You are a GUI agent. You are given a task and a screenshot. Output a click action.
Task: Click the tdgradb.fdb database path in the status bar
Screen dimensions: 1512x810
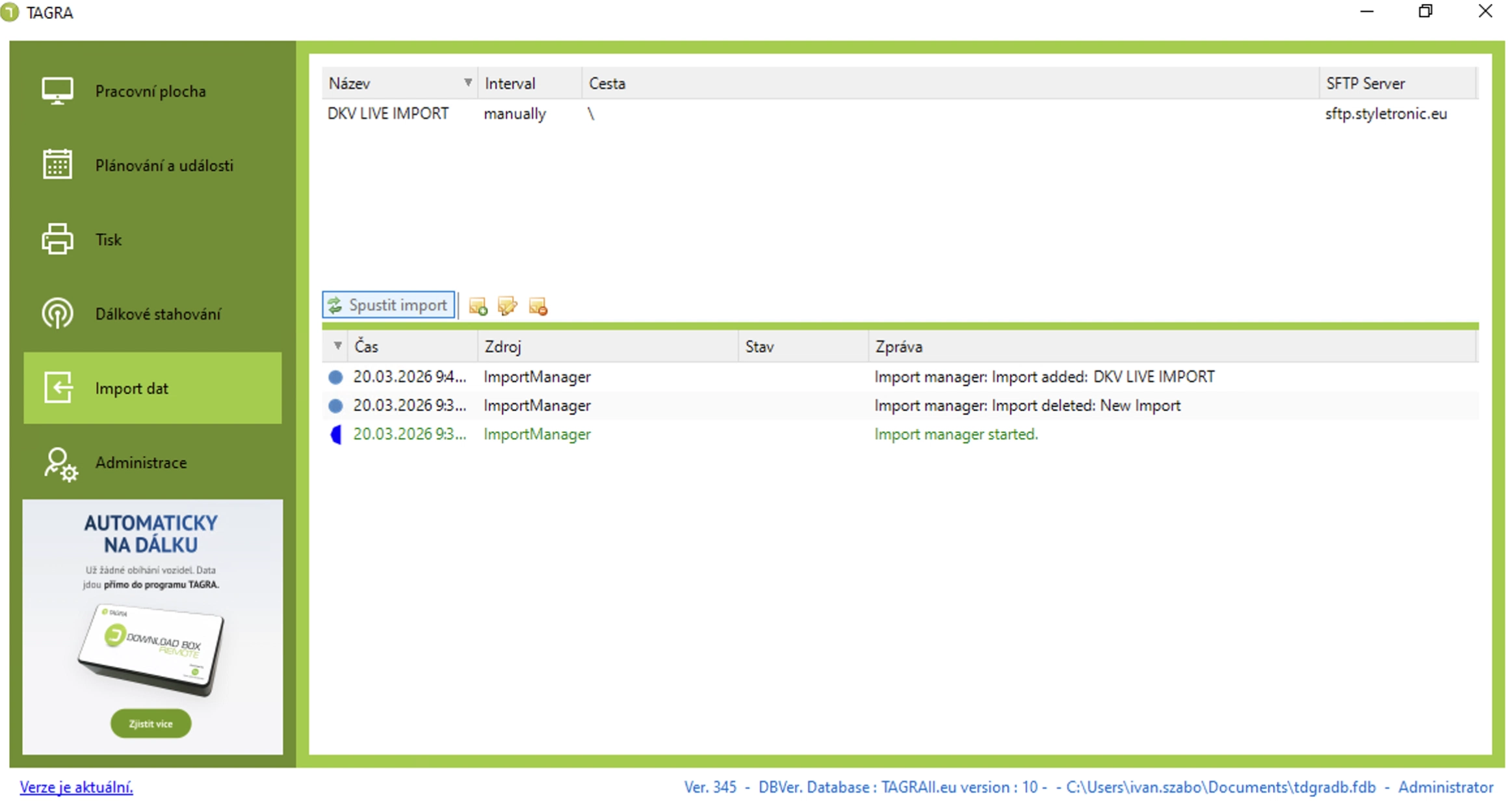(1221, 787)
